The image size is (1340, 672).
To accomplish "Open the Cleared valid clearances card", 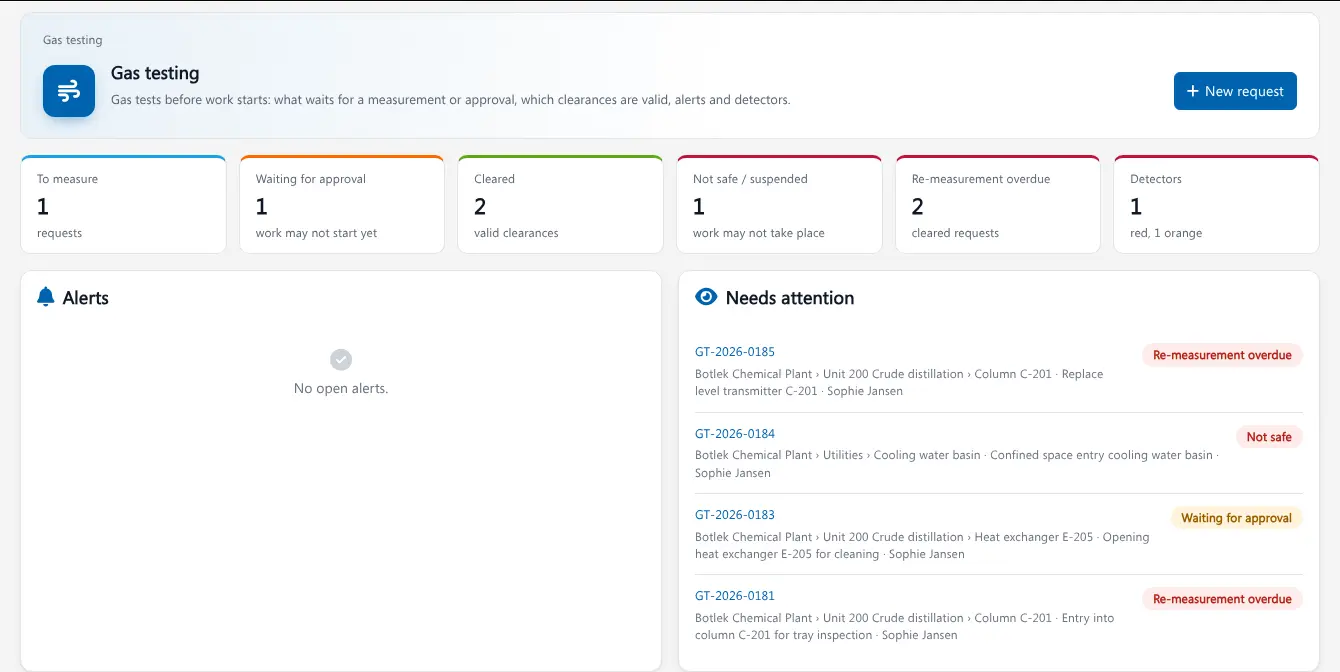I will (x=560, y=205).
